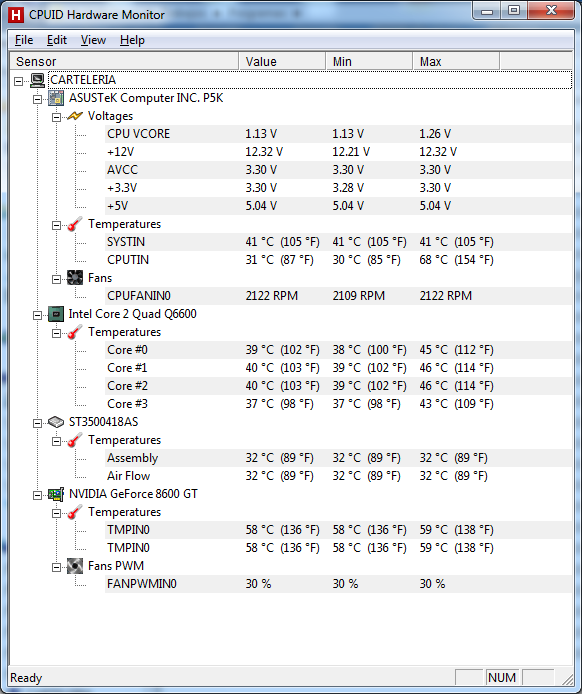Open the View menu
The height and width of the screenshot is (694, 582).
[93, 40]
